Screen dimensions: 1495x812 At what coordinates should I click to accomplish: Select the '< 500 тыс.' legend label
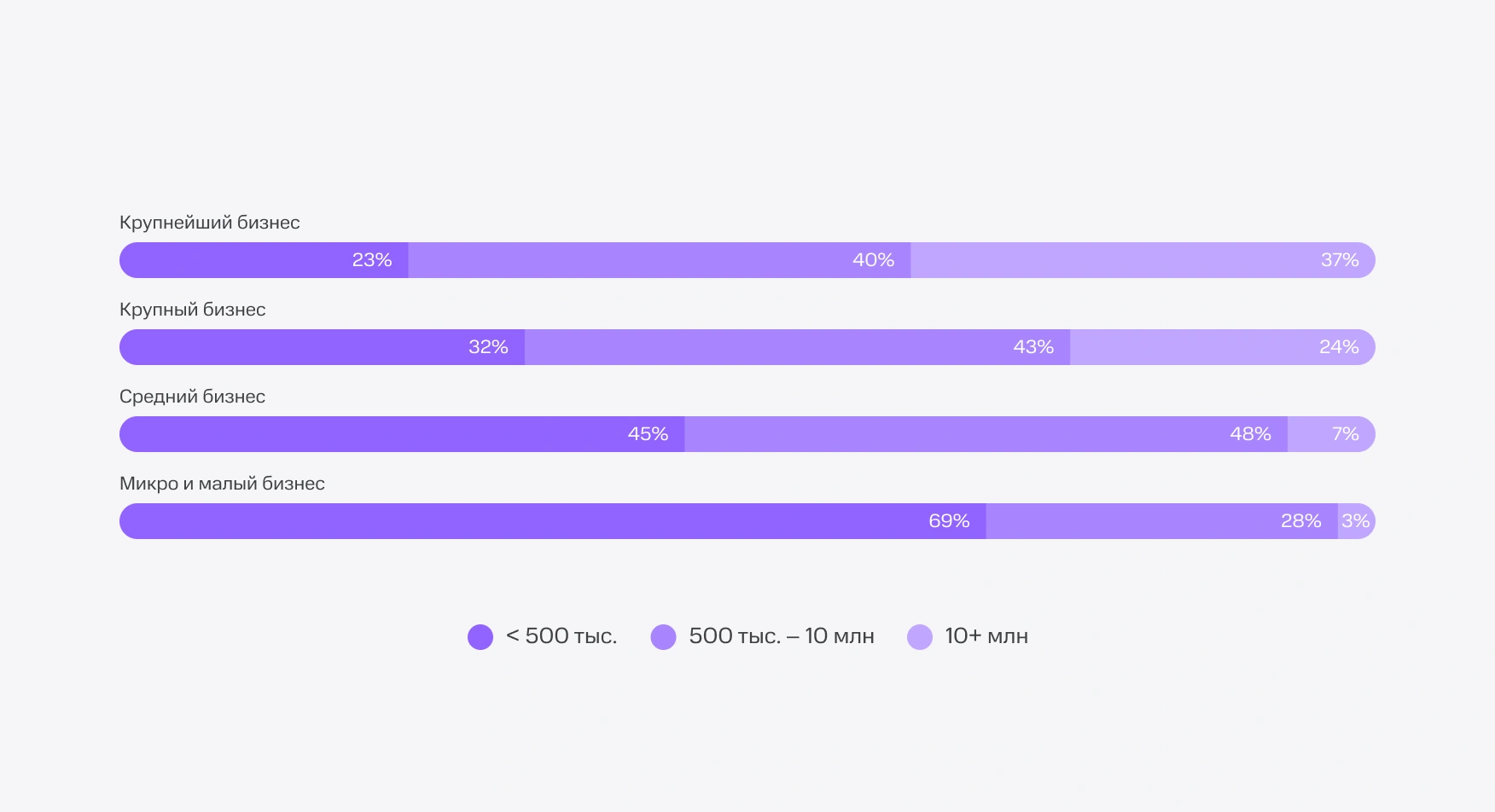561,636
